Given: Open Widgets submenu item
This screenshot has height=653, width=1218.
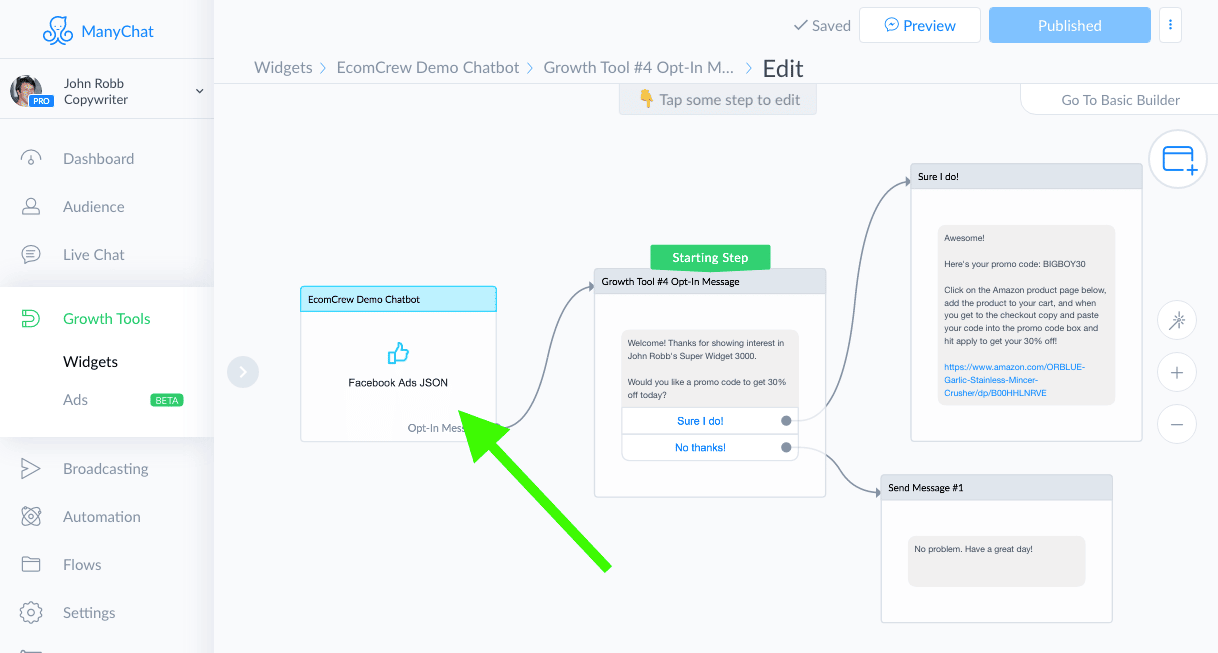Looking at the screenshot, I should click(90, 362).
